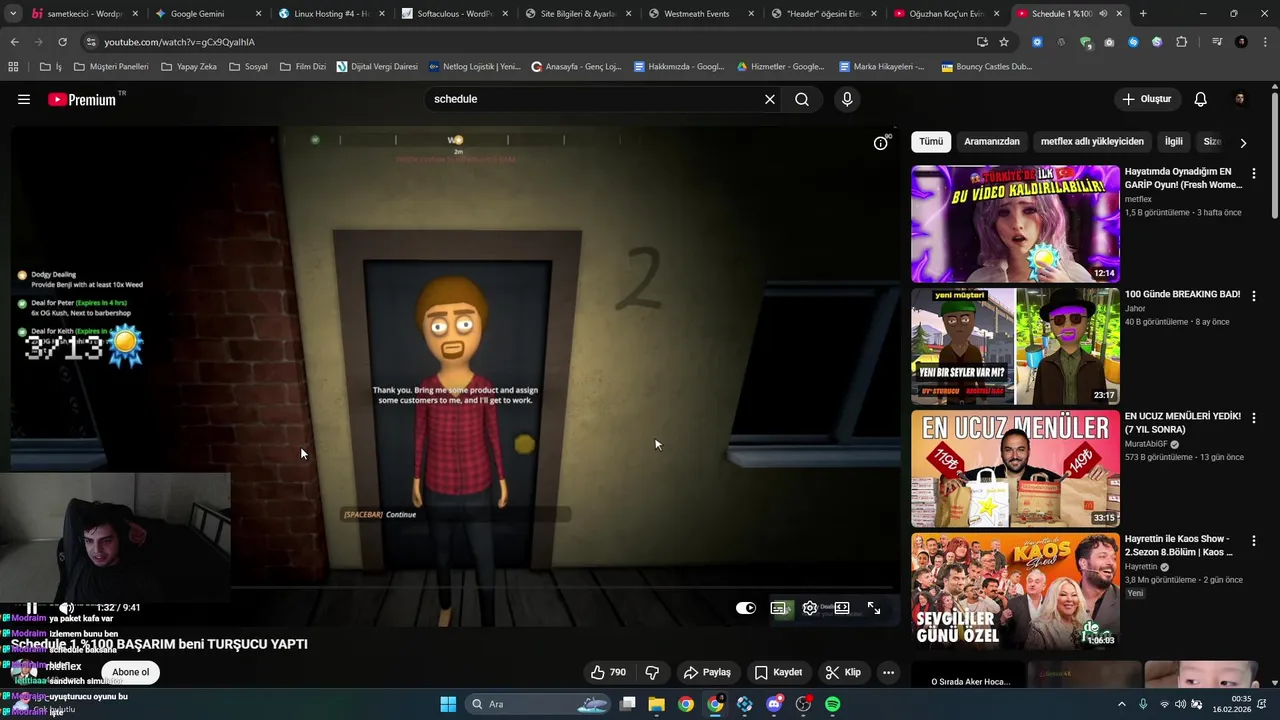This screenshot has height=720, width=1280.
Task: Seek using the video progress bar
Action: [x=452, y=589]
